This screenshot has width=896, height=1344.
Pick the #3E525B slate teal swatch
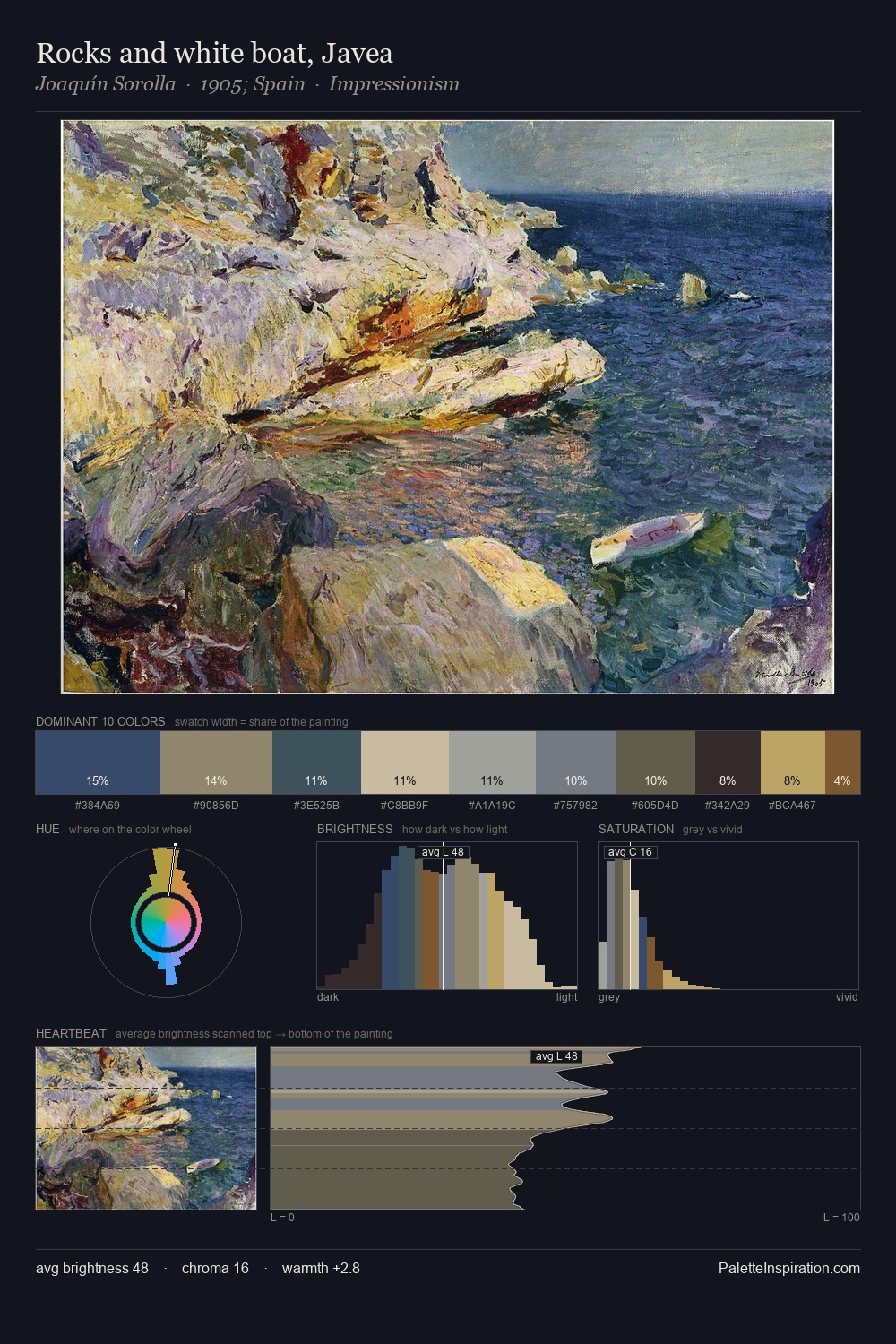coord(316,762)
